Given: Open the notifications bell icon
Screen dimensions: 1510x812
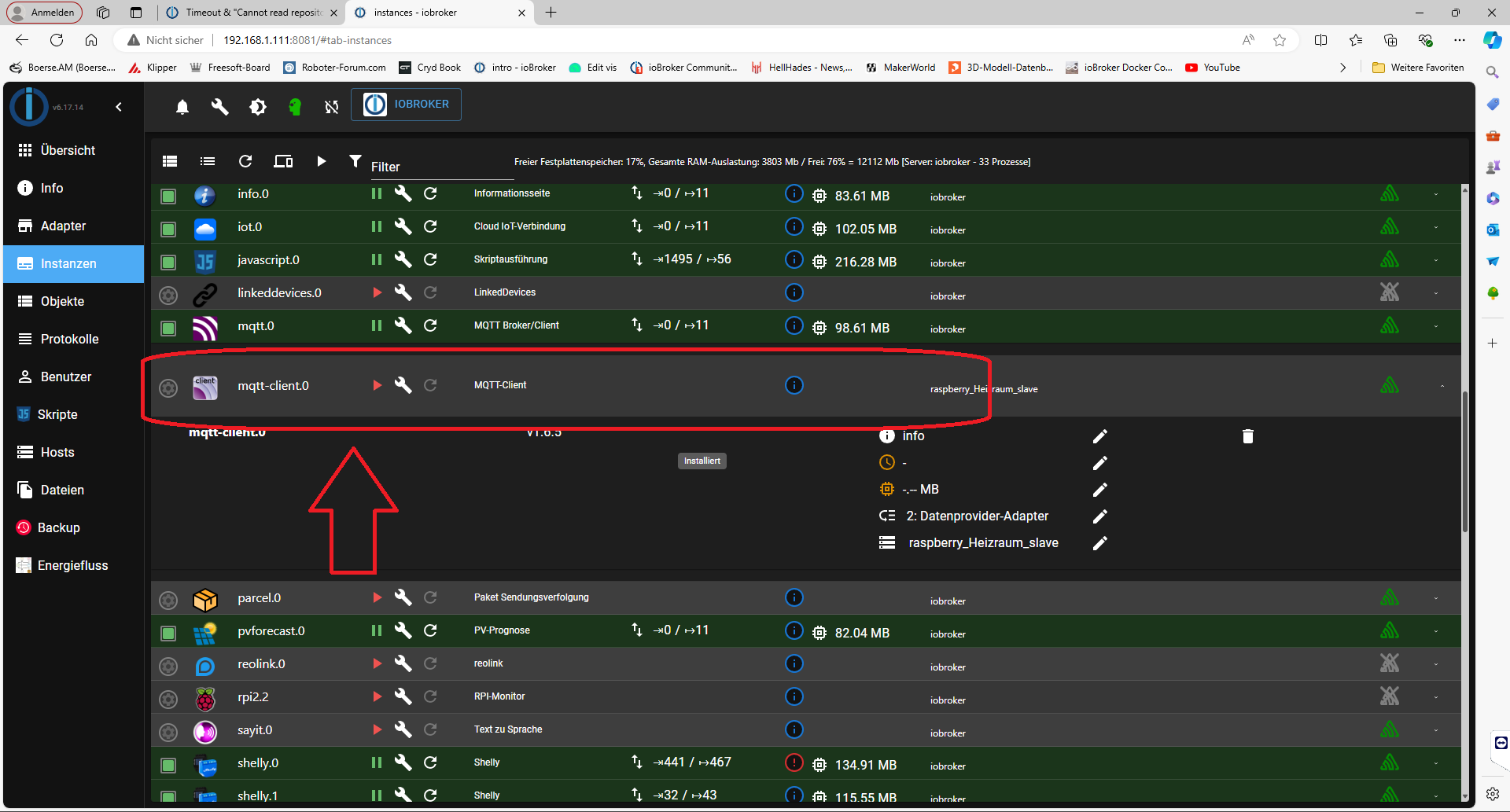Looking at the screenshot, I should [182, 107].
